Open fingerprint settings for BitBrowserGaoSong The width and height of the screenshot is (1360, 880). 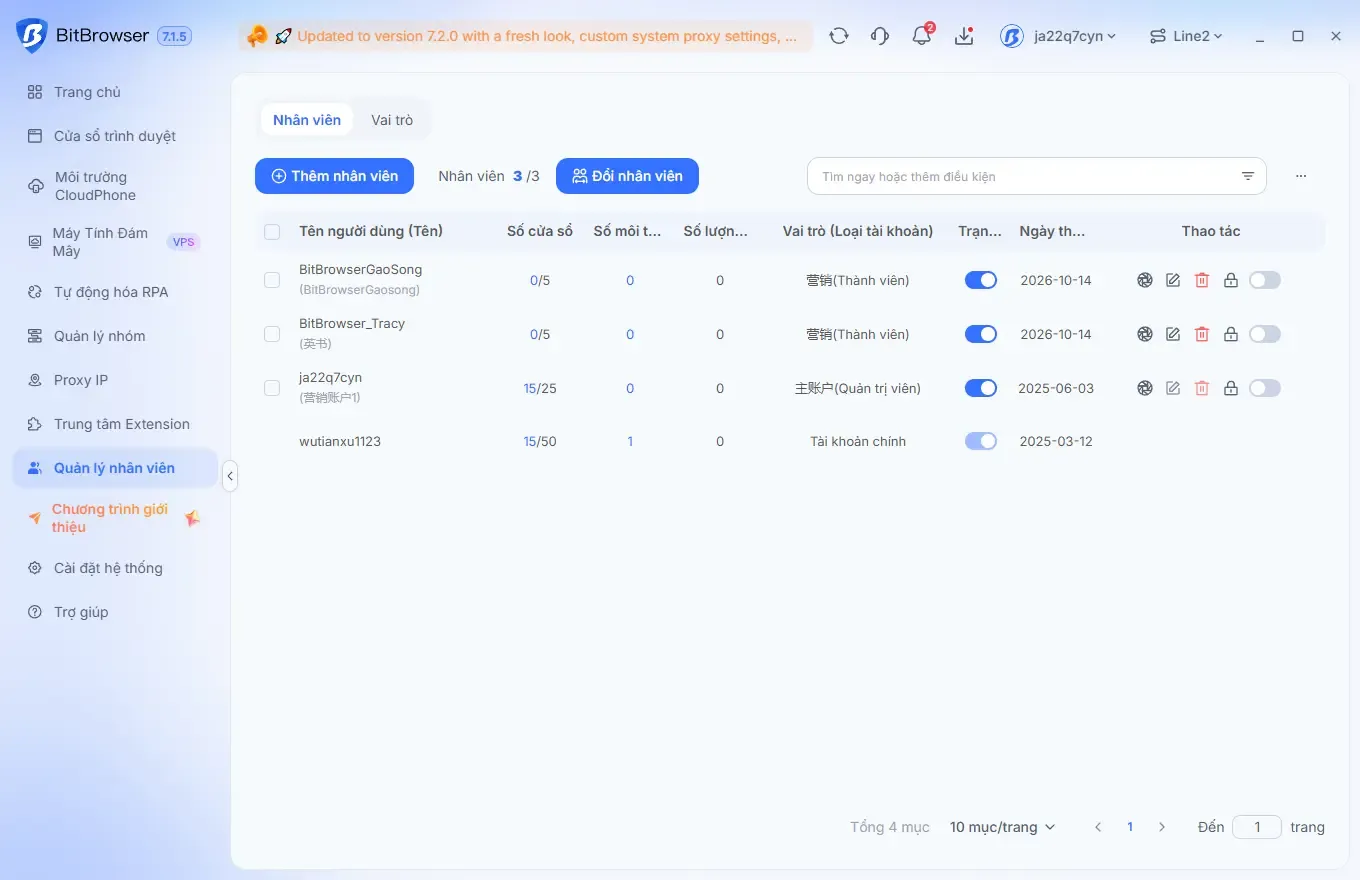pyautogui.click(x=1145, y=280)
